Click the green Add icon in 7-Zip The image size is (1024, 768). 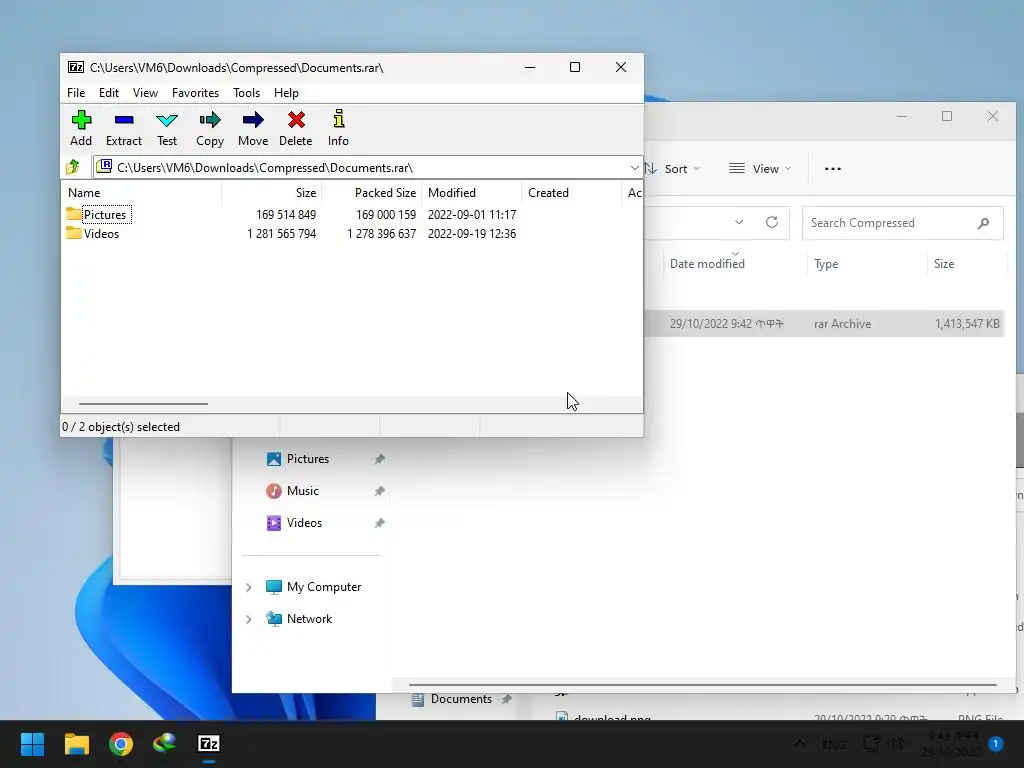pos(81,120)
